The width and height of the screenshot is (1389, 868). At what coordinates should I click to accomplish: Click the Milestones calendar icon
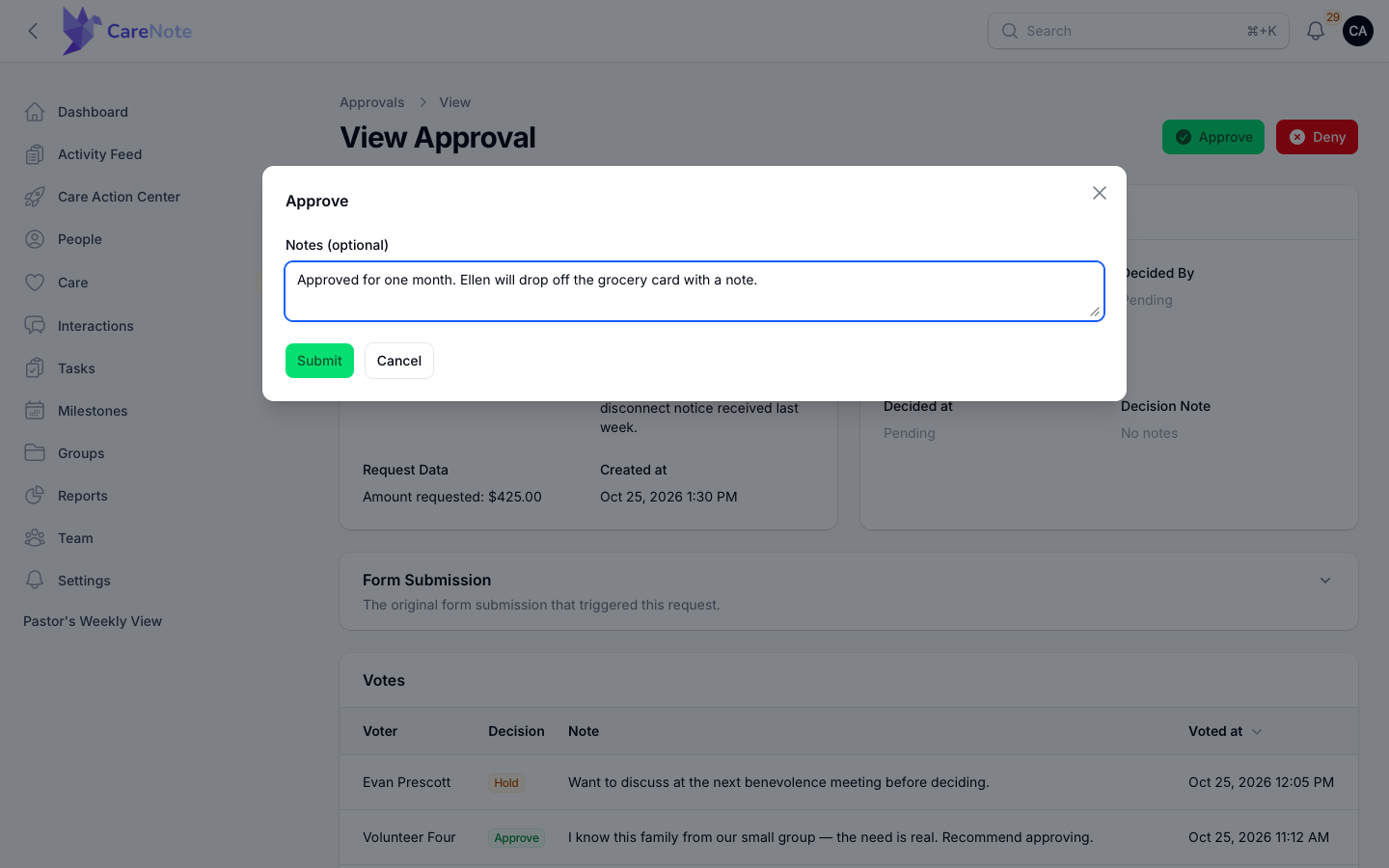tap(35, 411)
